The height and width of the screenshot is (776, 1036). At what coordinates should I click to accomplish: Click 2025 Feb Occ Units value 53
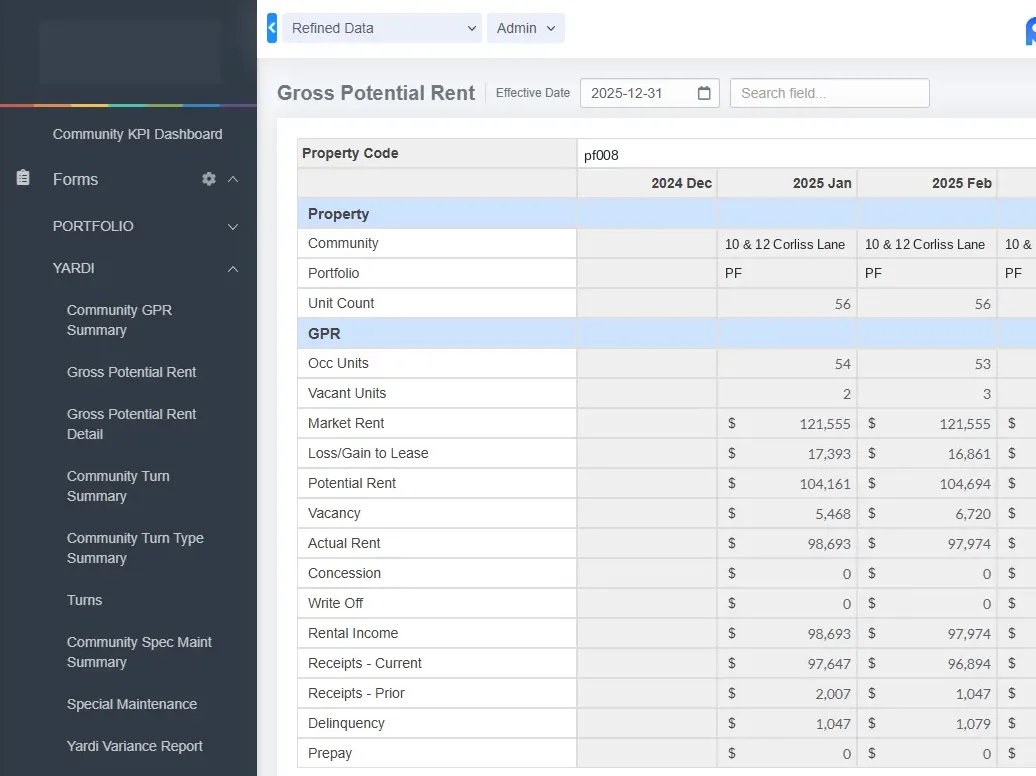pyautogui.click(x=982, y=364)
